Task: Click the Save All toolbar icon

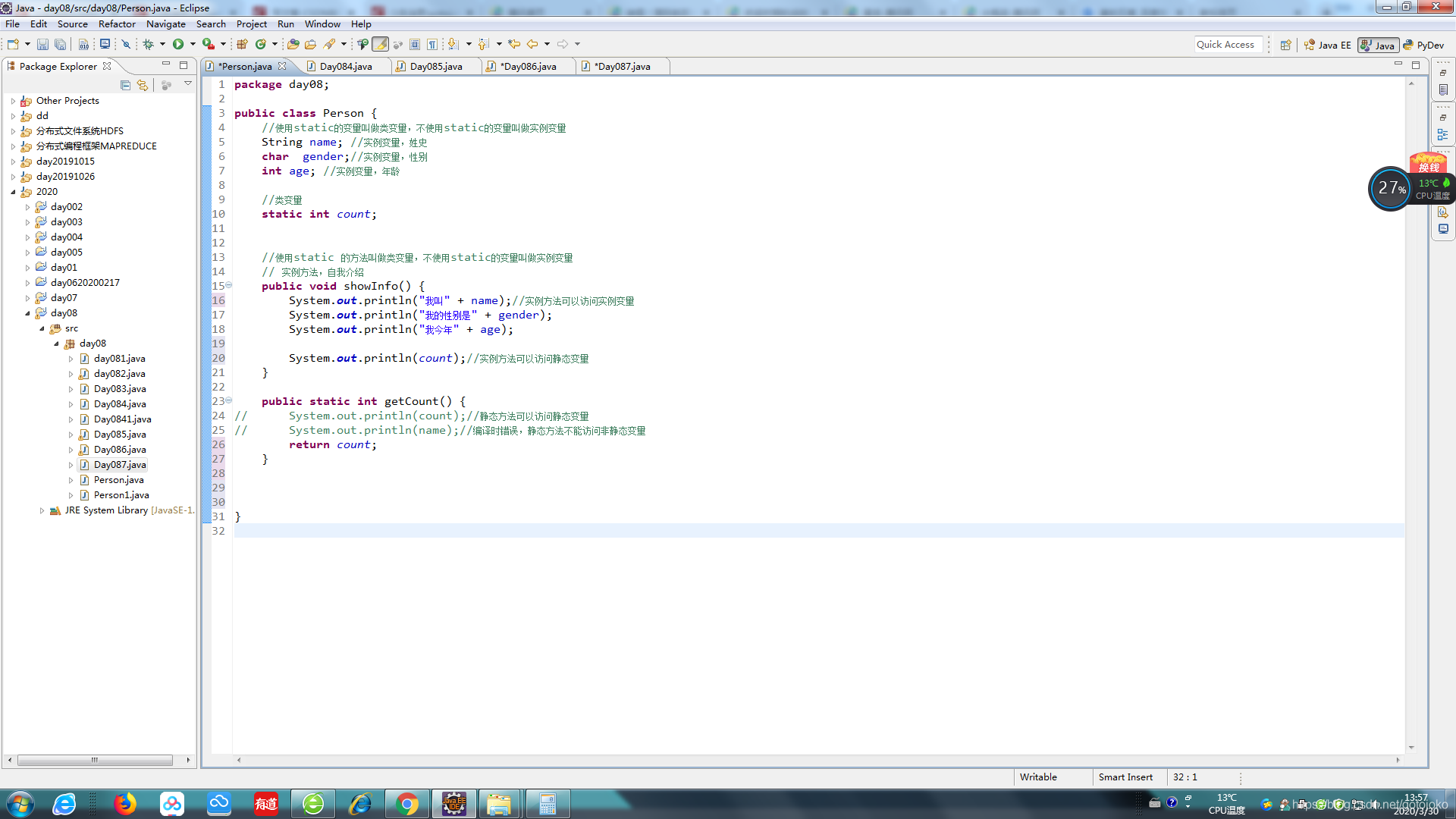Action: pos(60,44)
